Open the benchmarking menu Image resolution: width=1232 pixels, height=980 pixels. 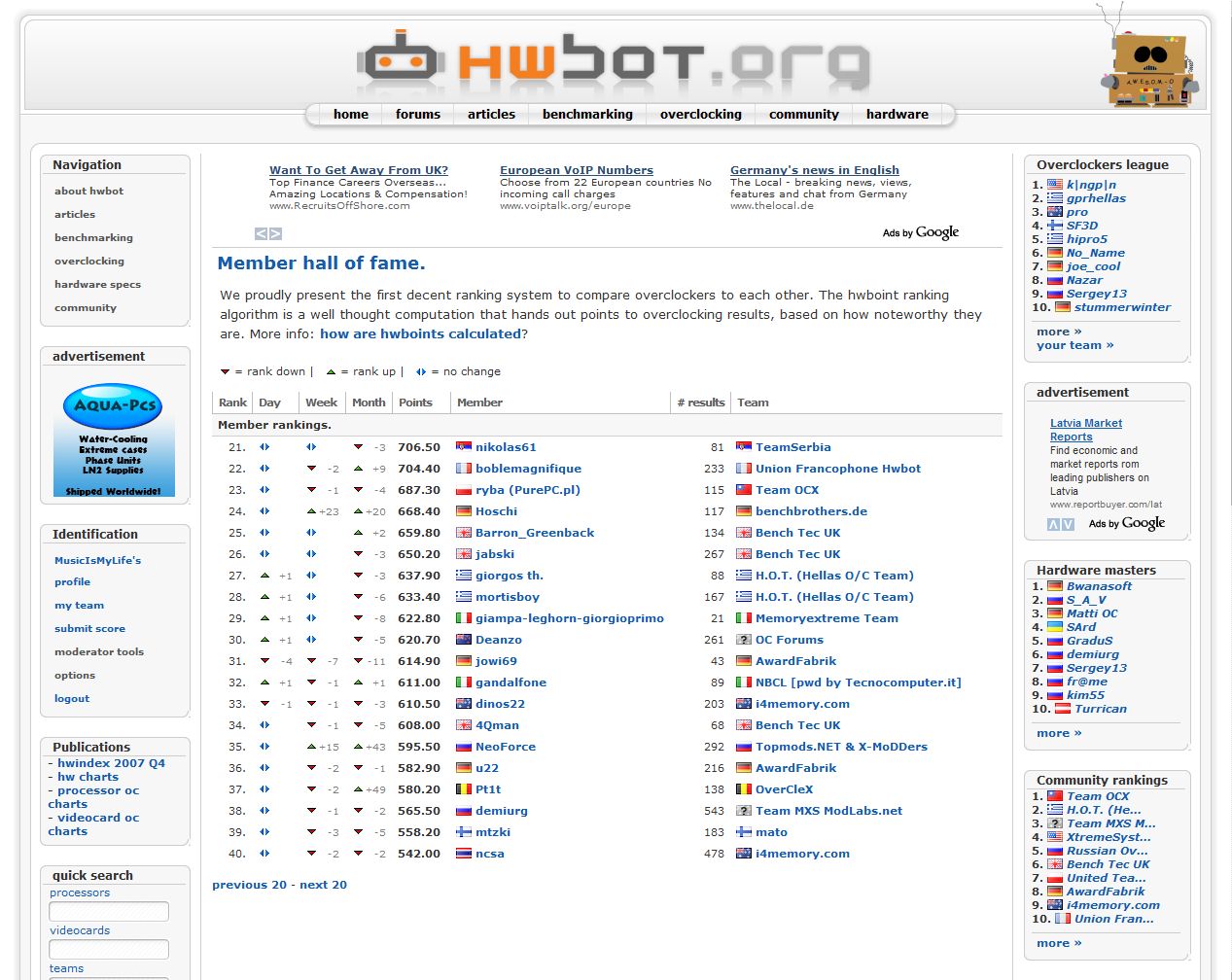(x=587, y=114)
